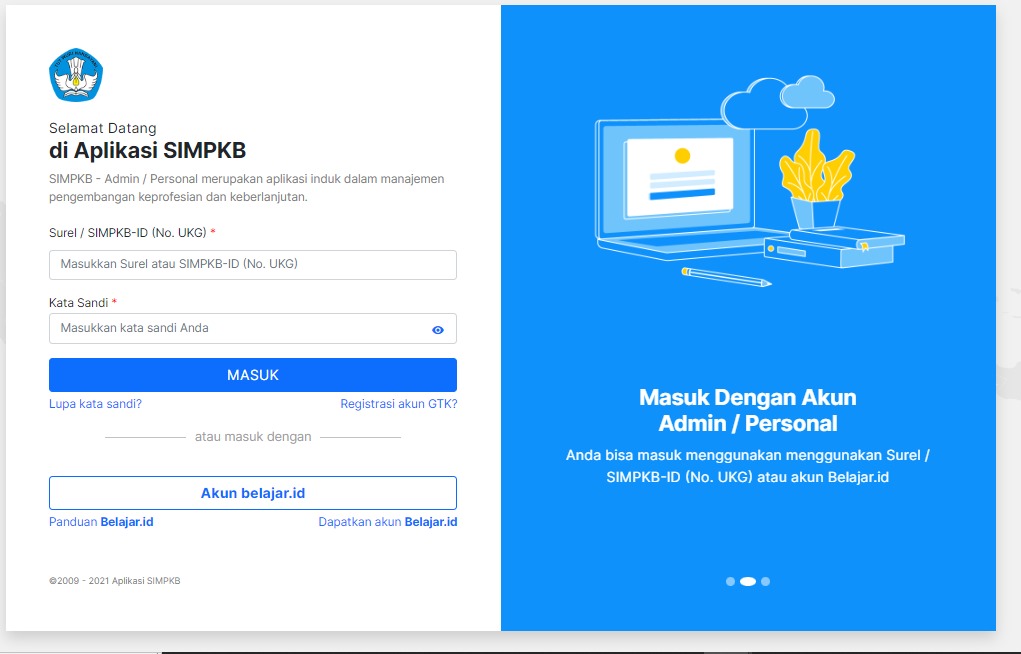Screen dimensions: 1021x654
Task: Click the Akun belajar.id button
Action: [x=252, y=492]
